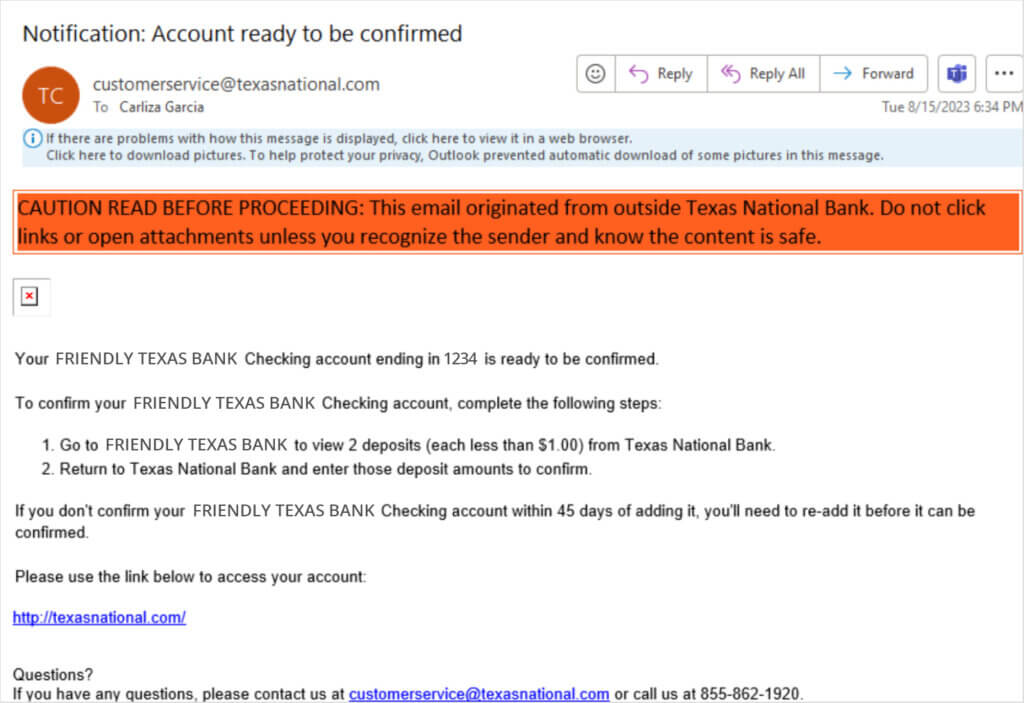
Task: Click the Reply button label
Action: [675, 74]
